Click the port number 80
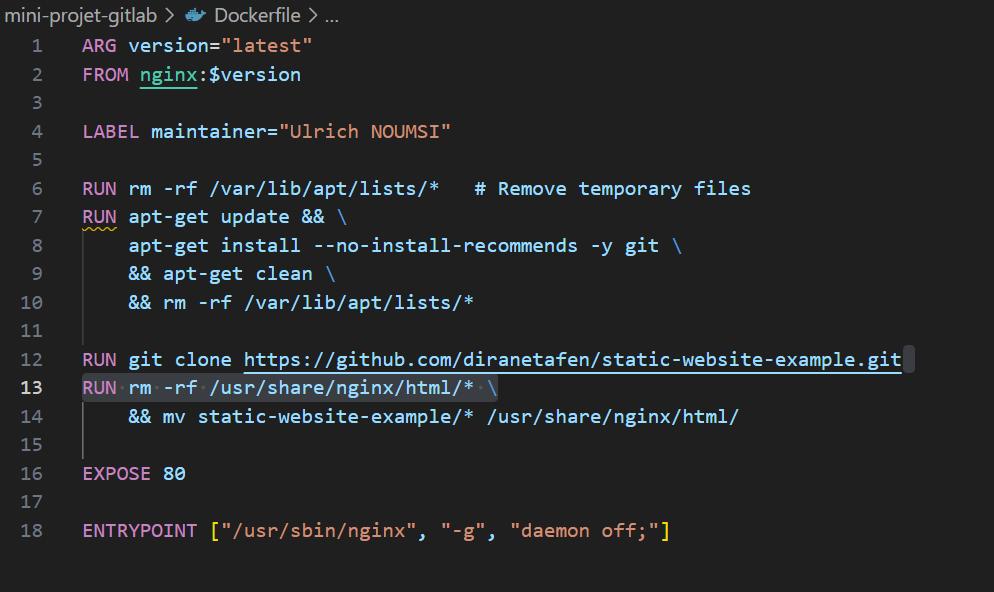994x592 pixels. tap(175, 473)
